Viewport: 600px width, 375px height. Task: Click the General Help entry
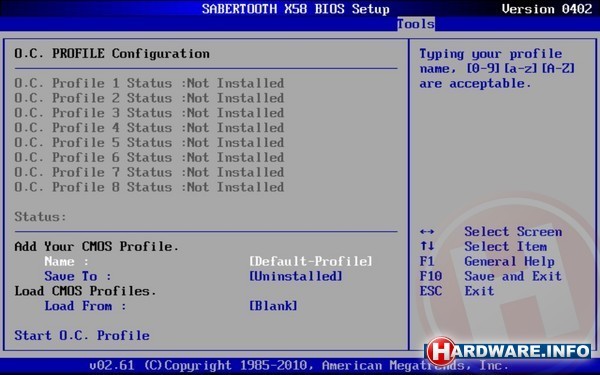(509, 262)
